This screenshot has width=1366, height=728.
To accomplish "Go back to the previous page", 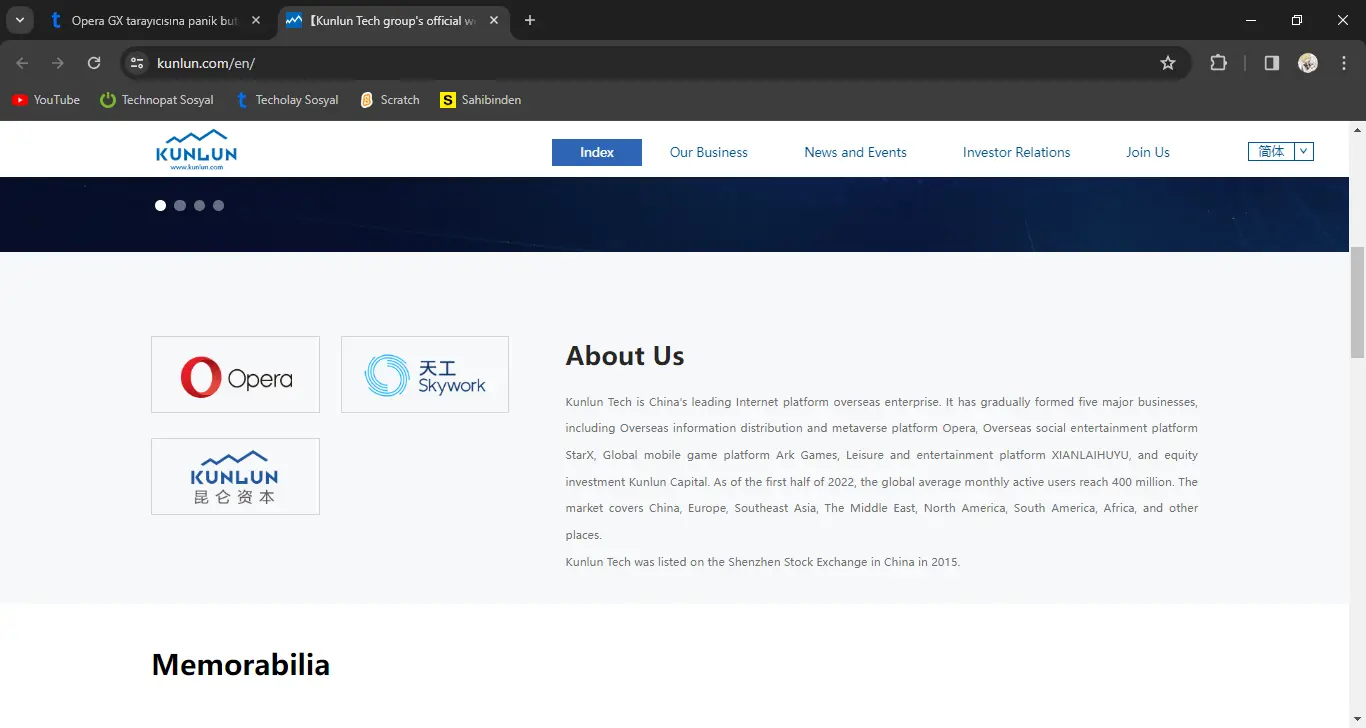I will 22,63.
